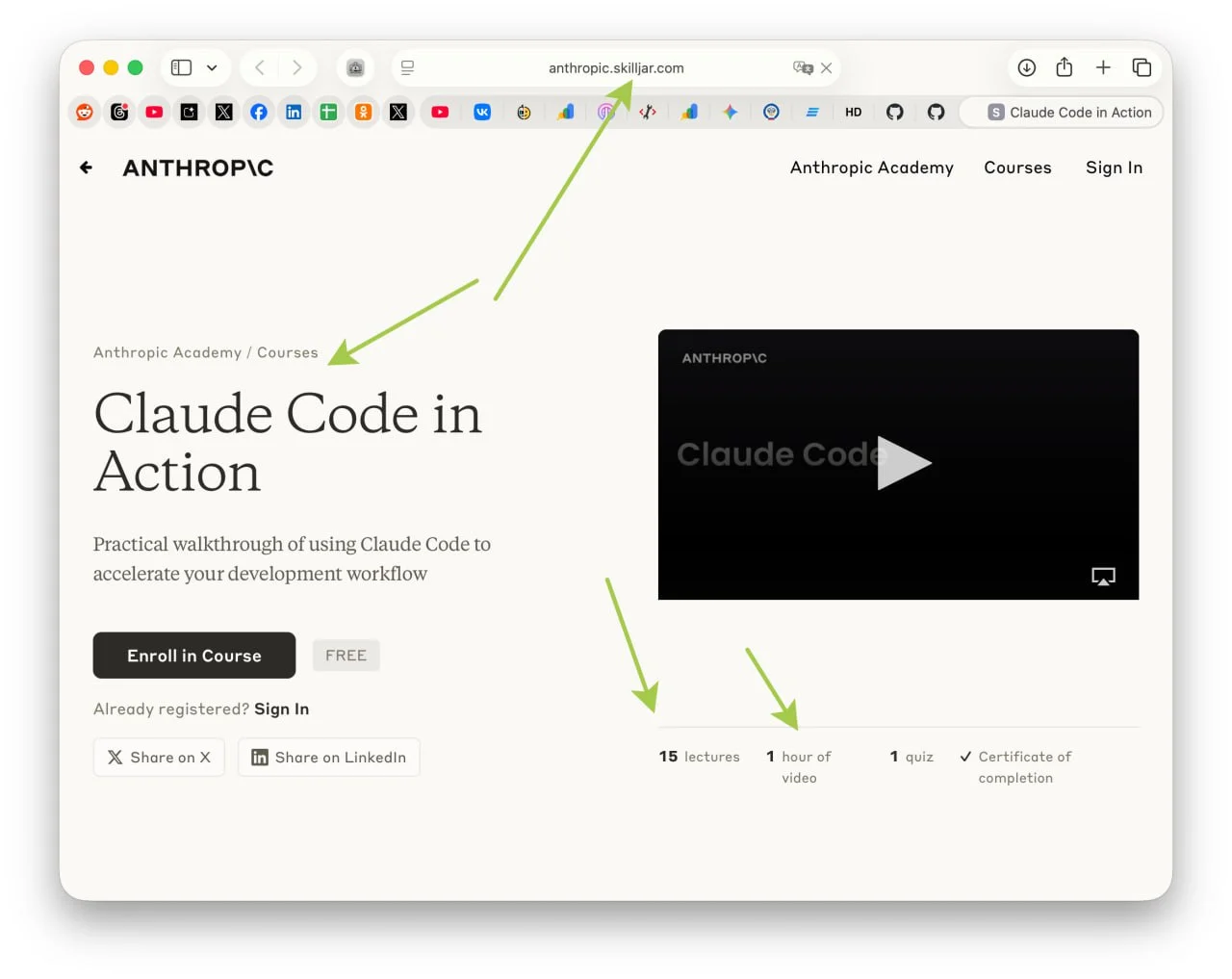
Task: Play the Claude Code course video
Action: coord(903,463)
